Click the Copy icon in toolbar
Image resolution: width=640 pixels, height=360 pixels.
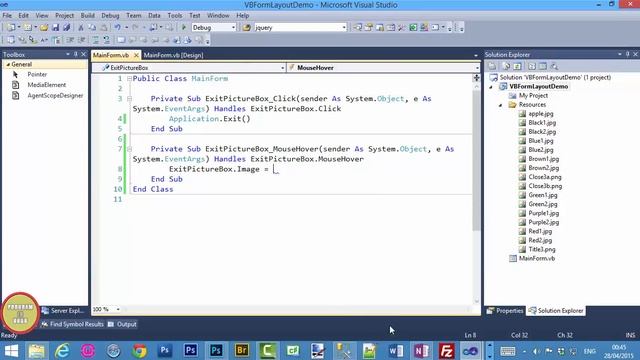92,27
